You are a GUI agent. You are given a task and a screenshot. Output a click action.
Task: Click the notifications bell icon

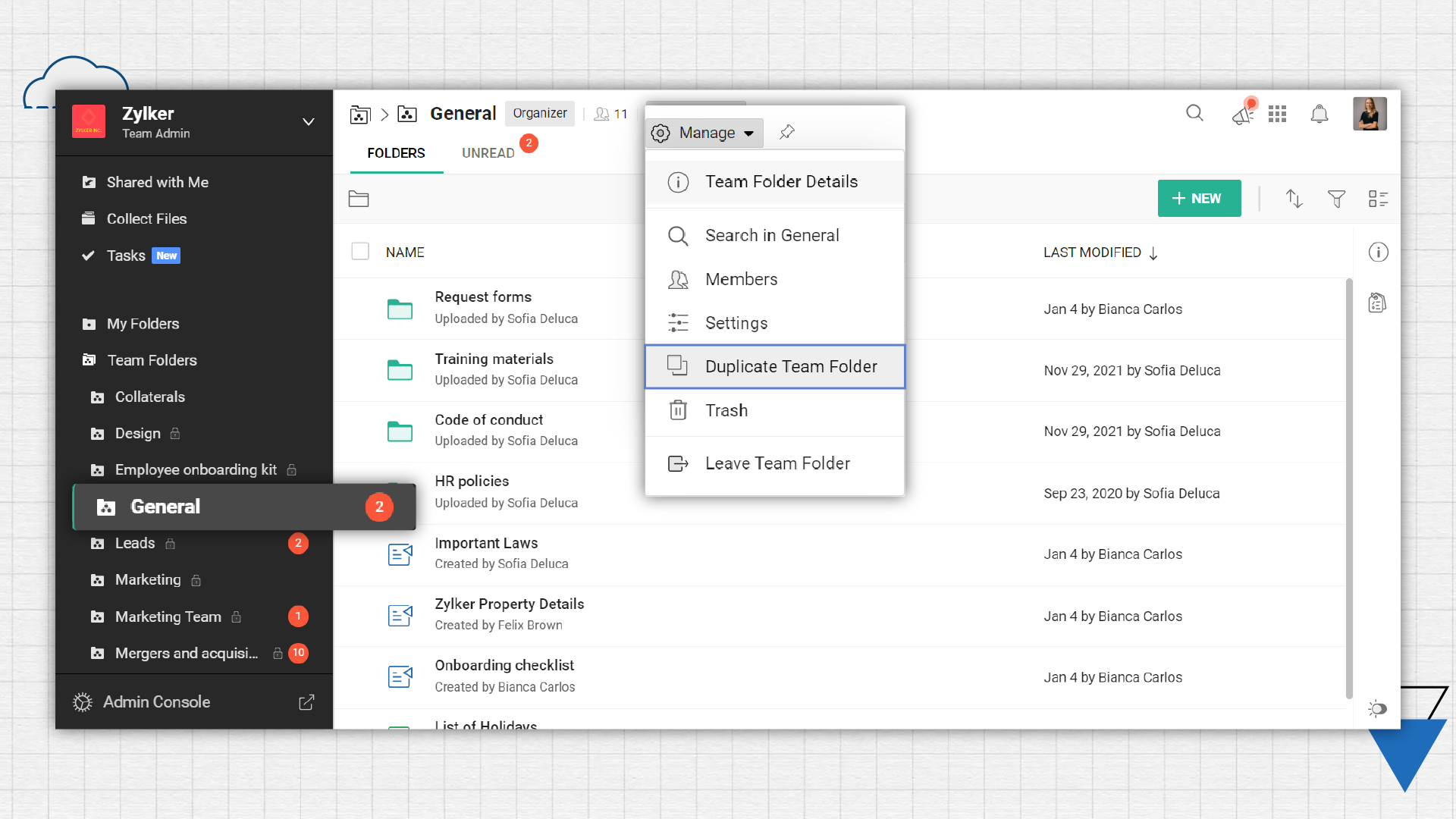[1319, 114]
